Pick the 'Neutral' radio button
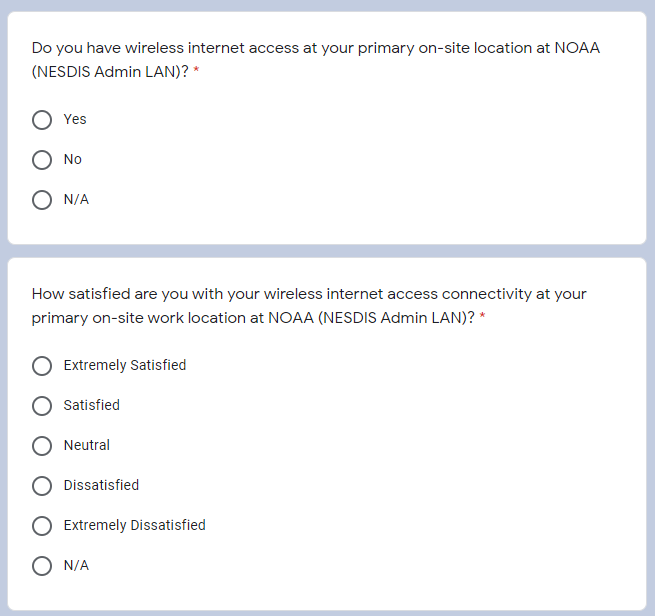The height and width of the screenshot is (616, 655). pos(42,446)
